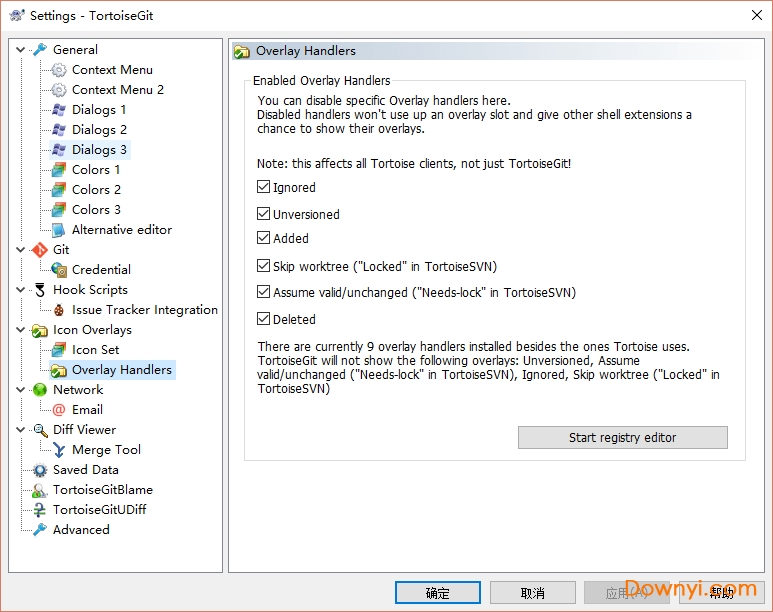
Task: Click the Hook Scripts hook icon
Action: tap(40, 290)
